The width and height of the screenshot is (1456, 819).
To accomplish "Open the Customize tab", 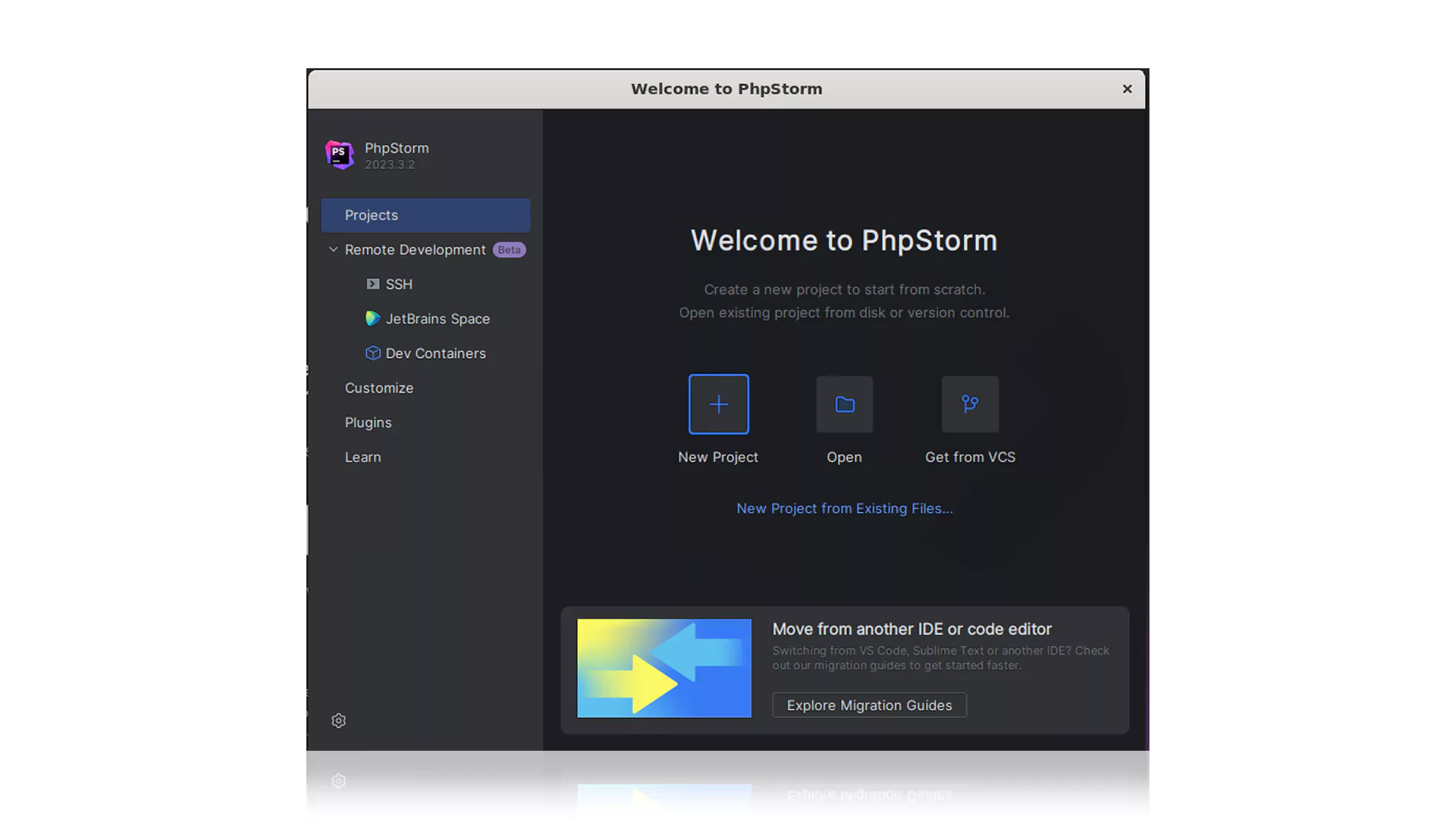I will 379,388.
